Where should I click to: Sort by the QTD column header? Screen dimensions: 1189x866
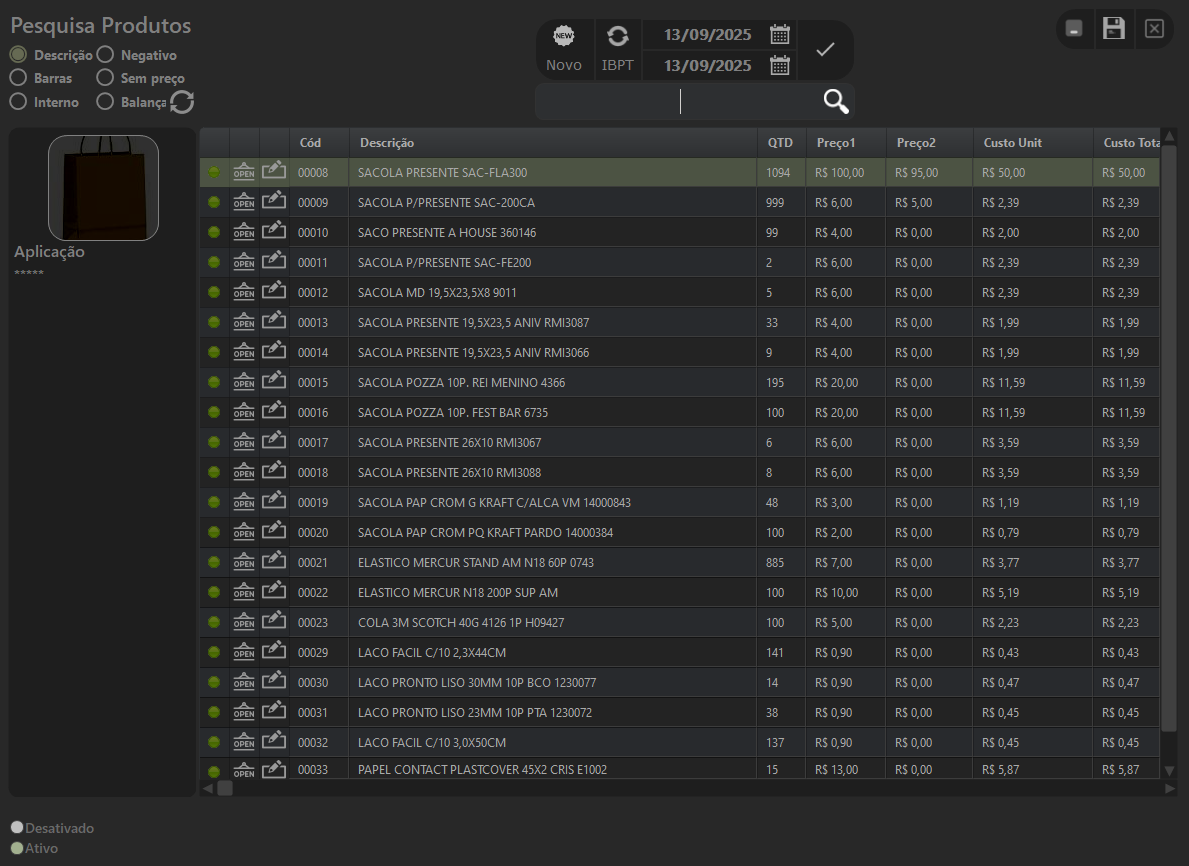coord(780,143)
